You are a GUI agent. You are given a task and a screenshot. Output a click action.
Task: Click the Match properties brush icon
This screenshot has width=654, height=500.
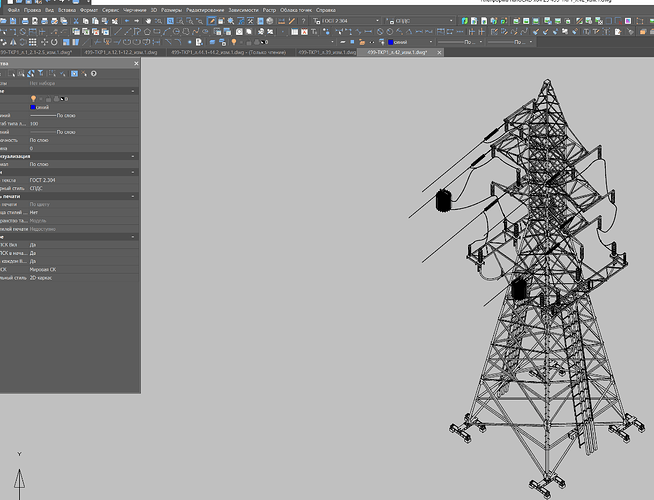click(x=536, y=31)
